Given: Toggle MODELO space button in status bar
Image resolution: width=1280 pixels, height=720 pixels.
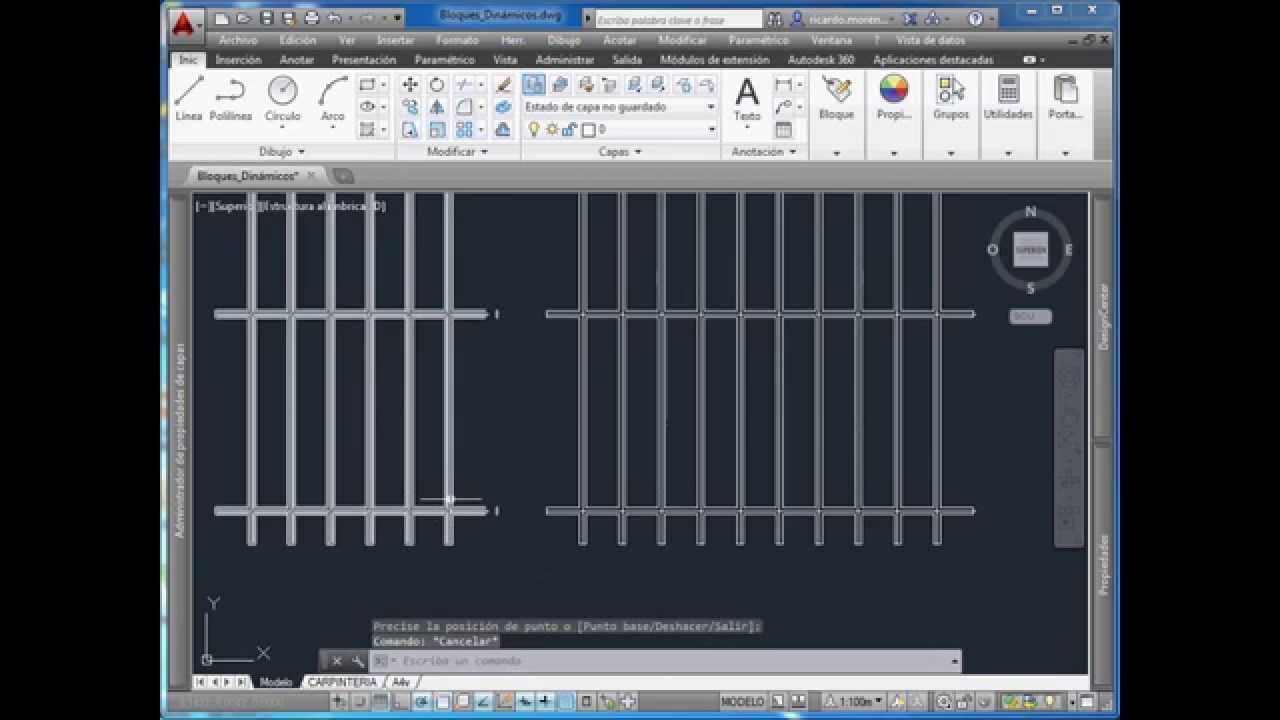Looking at the screenshot, I should 743,702.
